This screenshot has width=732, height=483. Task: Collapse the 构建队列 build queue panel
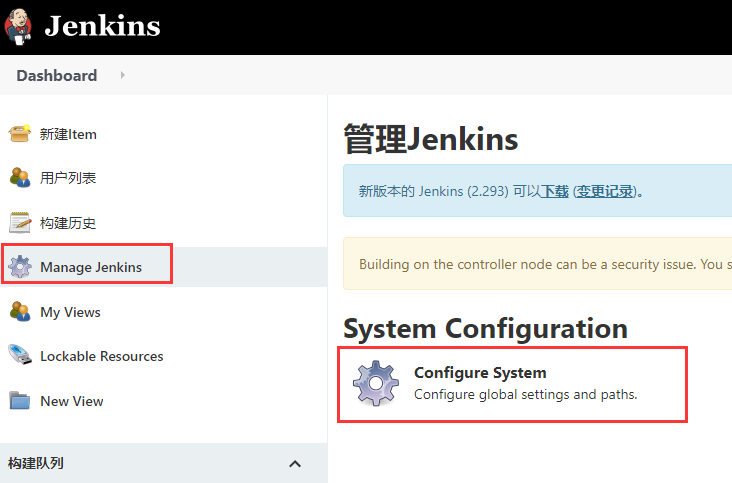[x=295, y=464]
